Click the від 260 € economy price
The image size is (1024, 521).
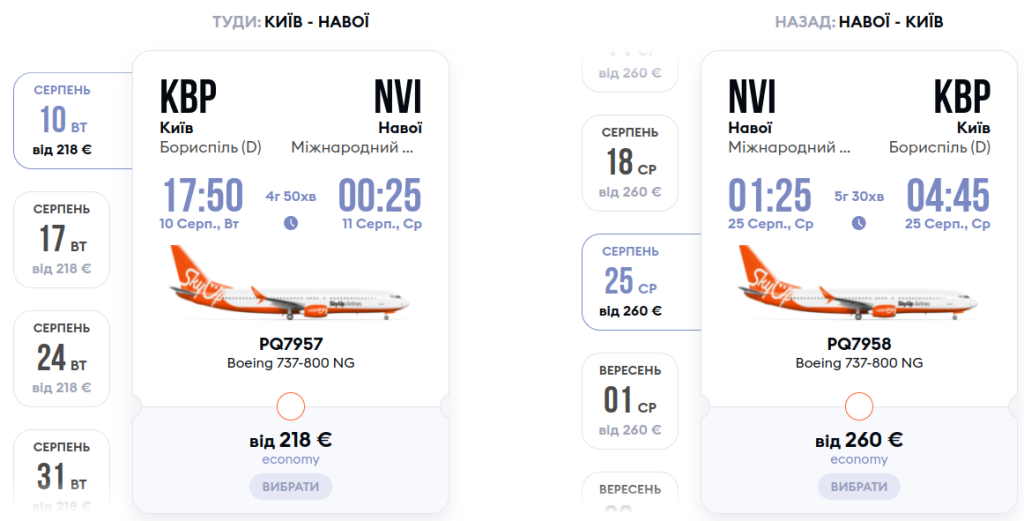(x=858, y=440)
